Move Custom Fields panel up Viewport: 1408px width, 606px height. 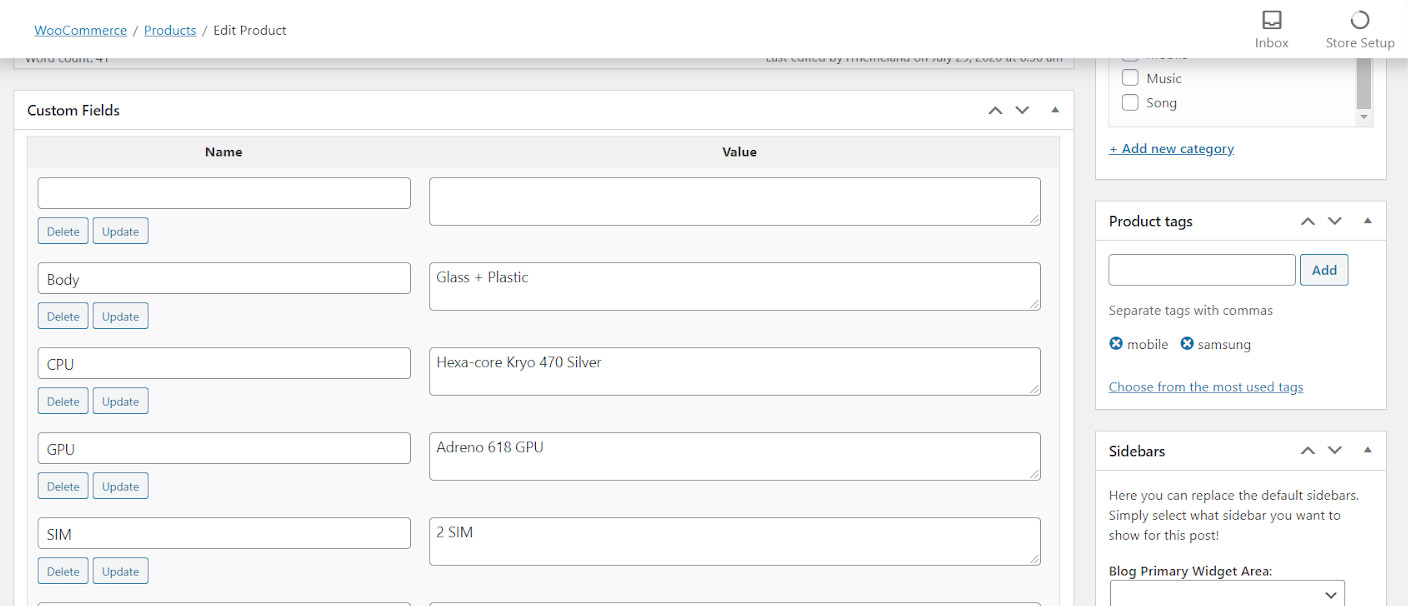995,110
